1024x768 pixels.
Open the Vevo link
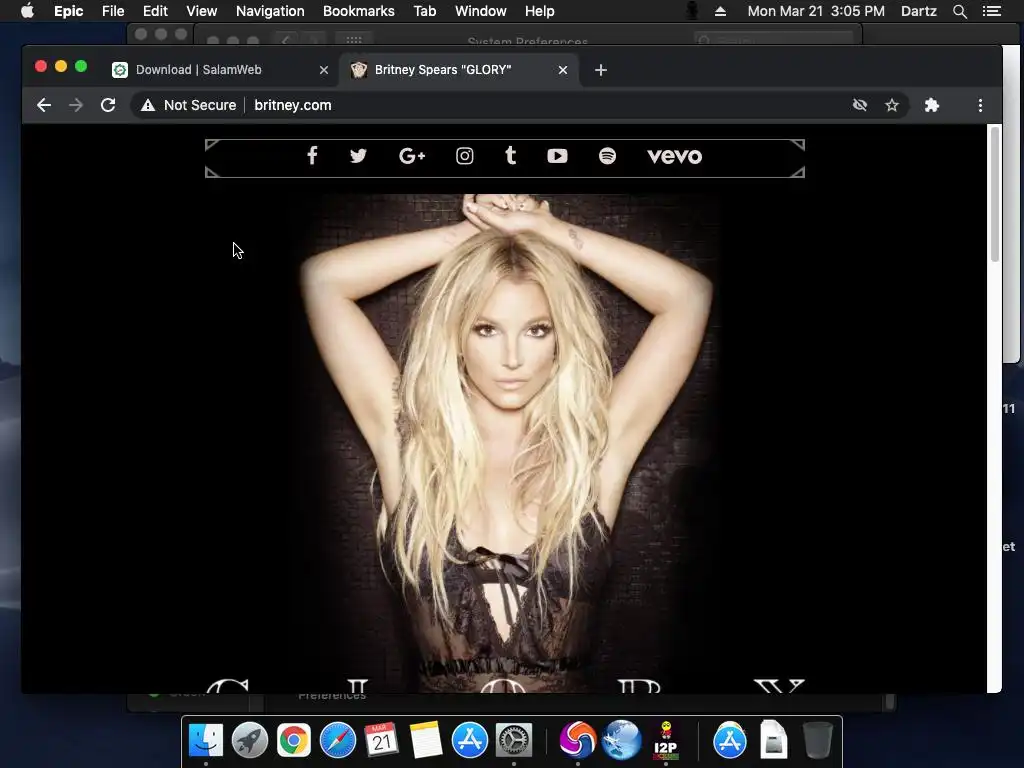pyautogui.click(x=675, y=156)
